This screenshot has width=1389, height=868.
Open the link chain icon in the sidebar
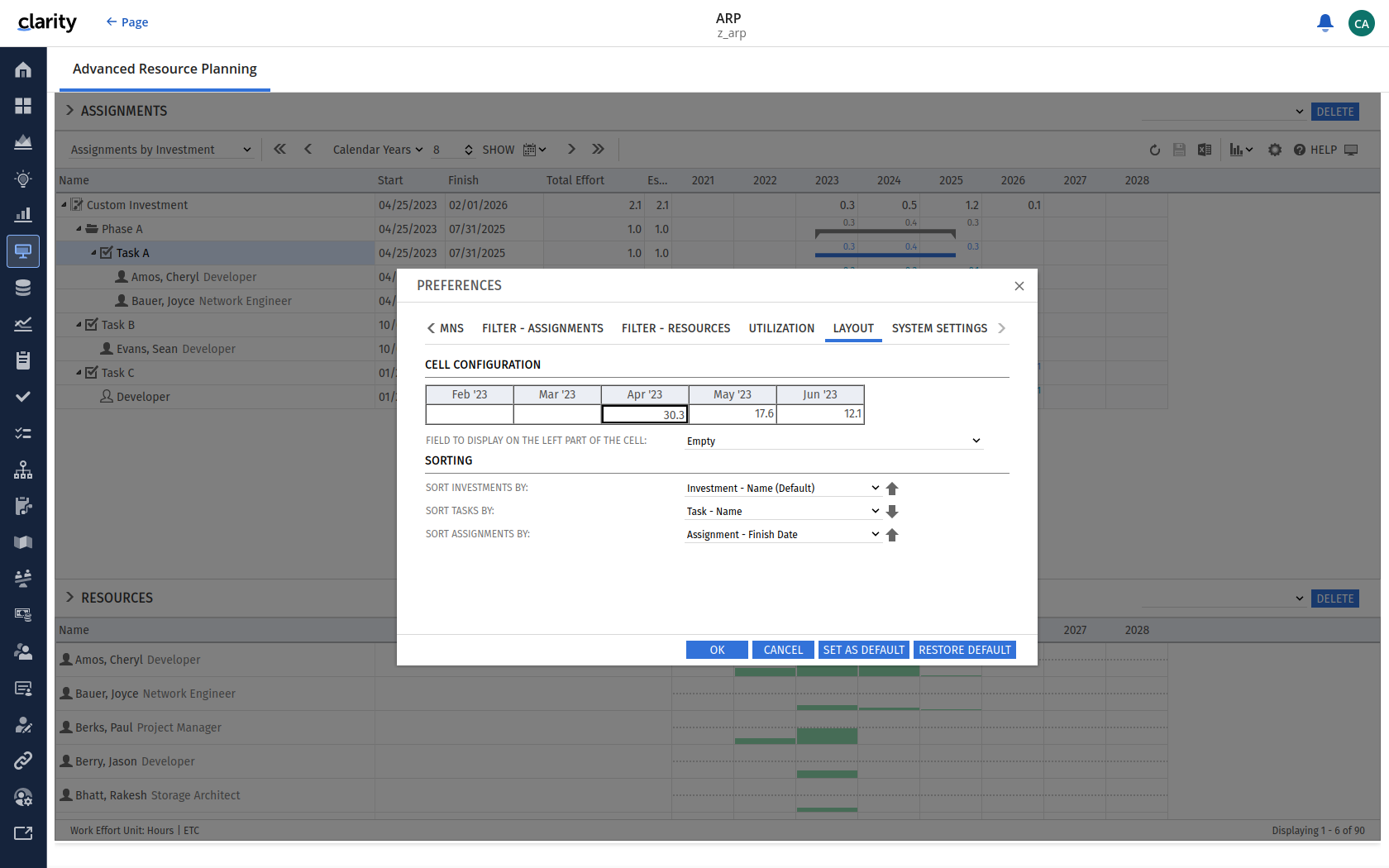(x=23, y=761)
